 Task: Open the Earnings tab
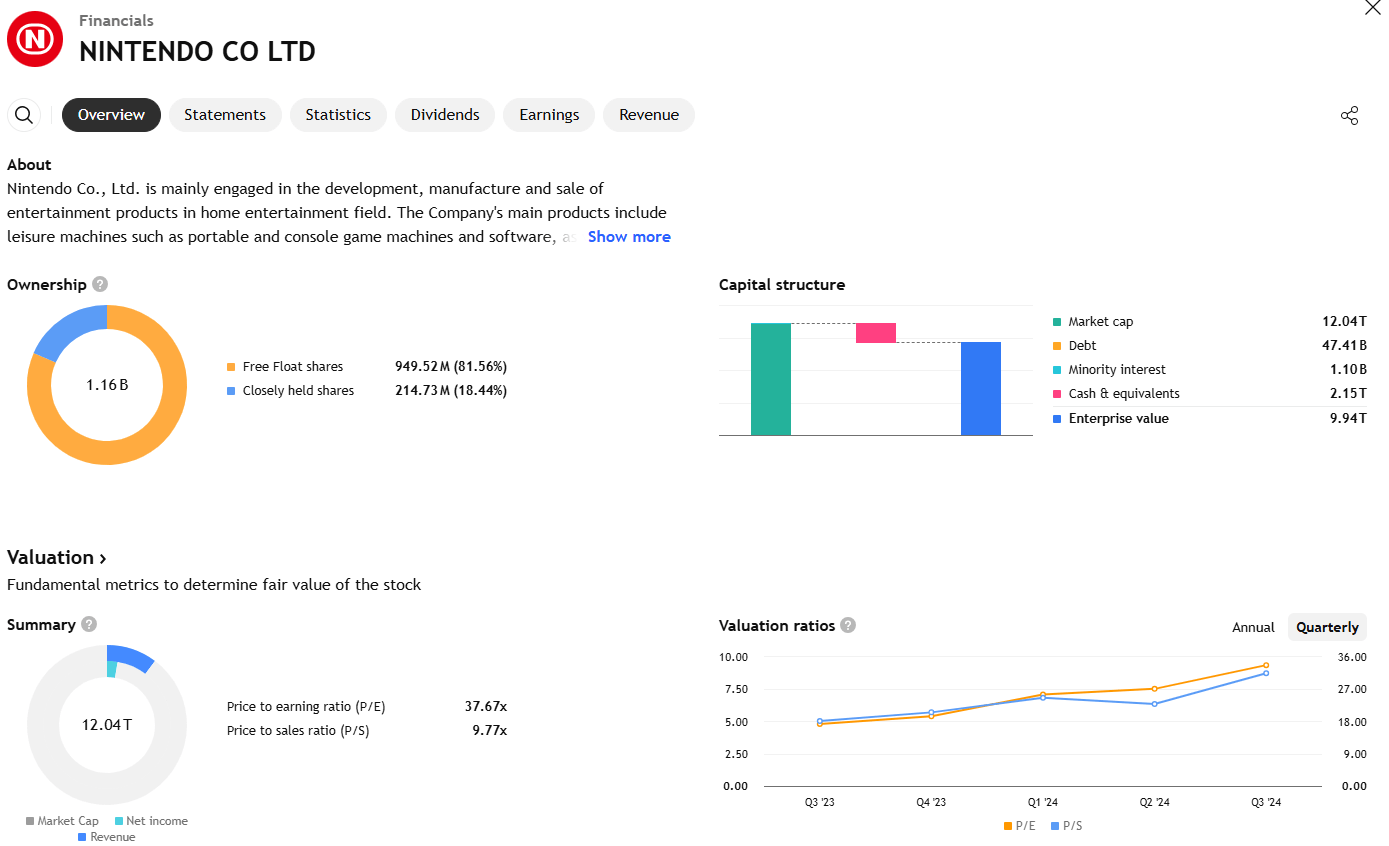point(549,115)
